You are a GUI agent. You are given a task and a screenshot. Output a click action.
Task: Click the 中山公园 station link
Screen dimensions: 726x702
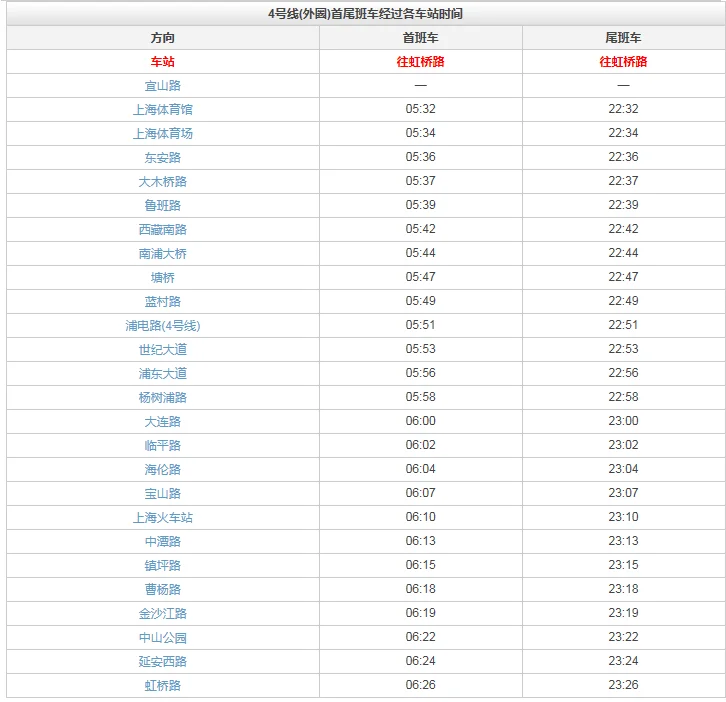(162, 638)
